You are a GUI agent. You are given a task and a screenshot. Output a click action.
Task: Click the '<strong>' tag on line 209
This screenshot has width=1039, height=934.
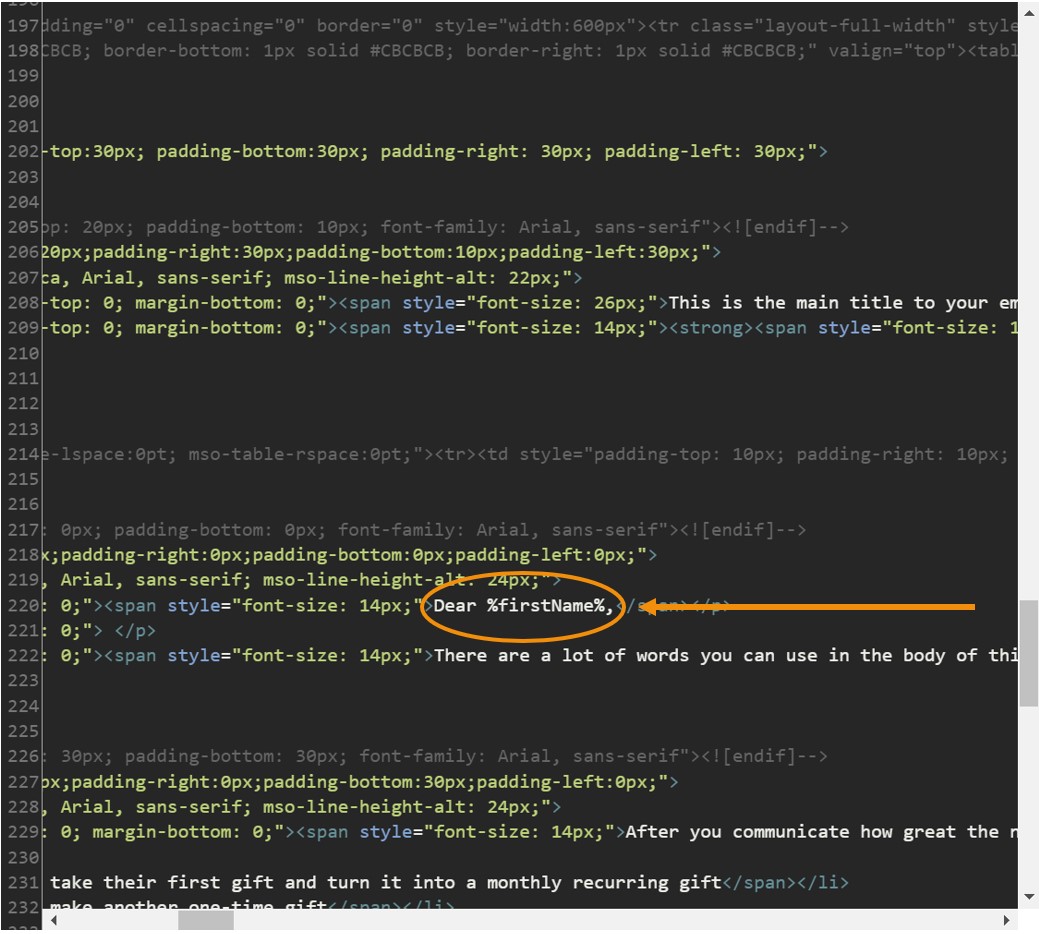(711, 328)
